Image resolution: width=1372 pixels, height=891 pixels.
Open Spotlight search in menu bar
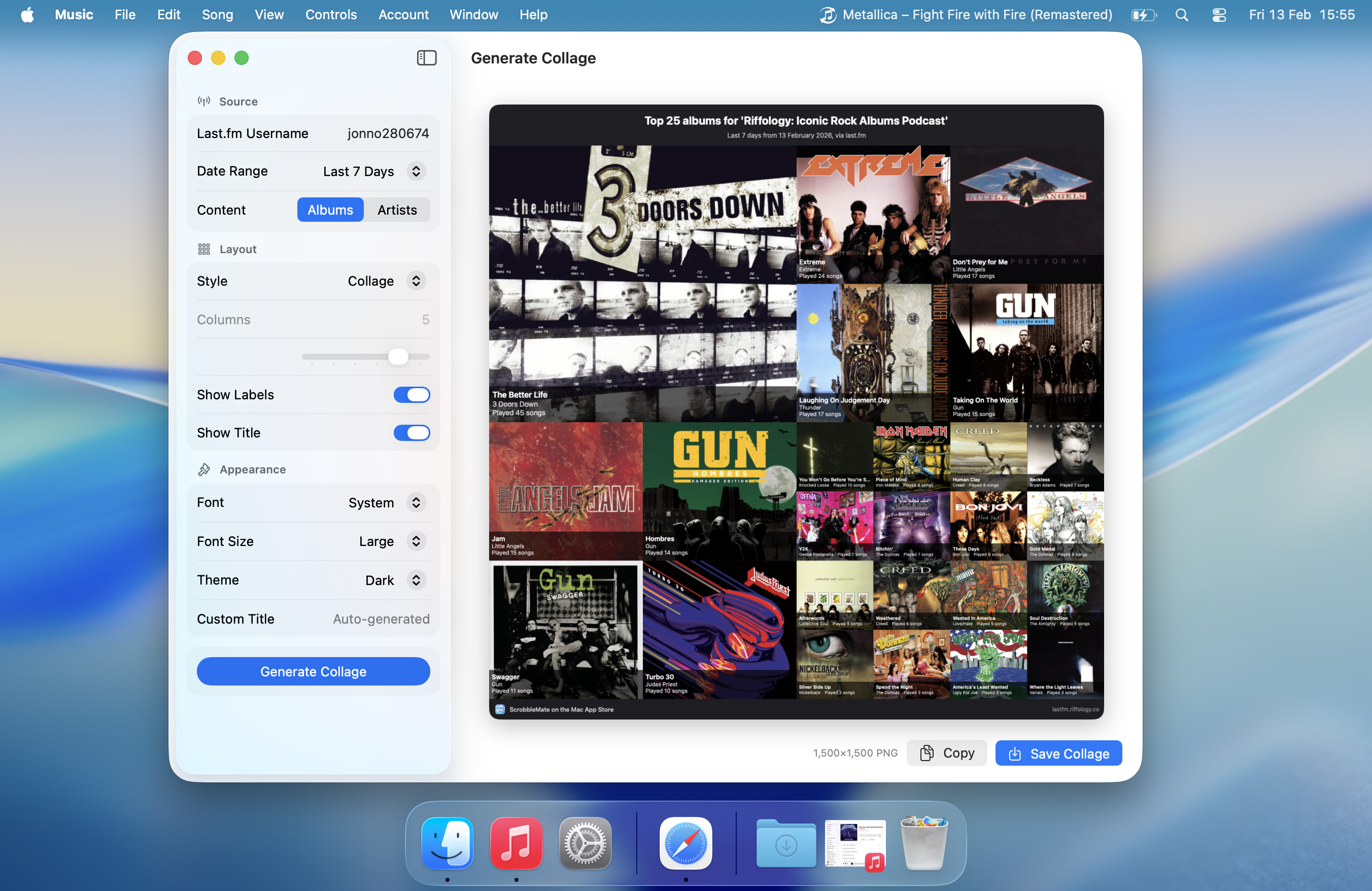point(1181,15)
